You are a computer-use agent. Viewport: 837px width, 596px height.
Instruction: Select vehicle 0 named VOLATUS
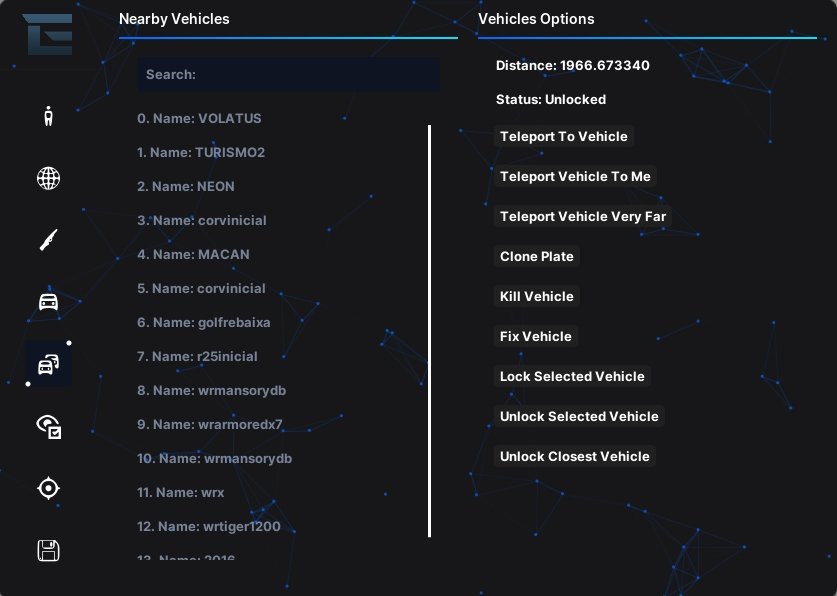pyautogui.click(x=199, y=118)
